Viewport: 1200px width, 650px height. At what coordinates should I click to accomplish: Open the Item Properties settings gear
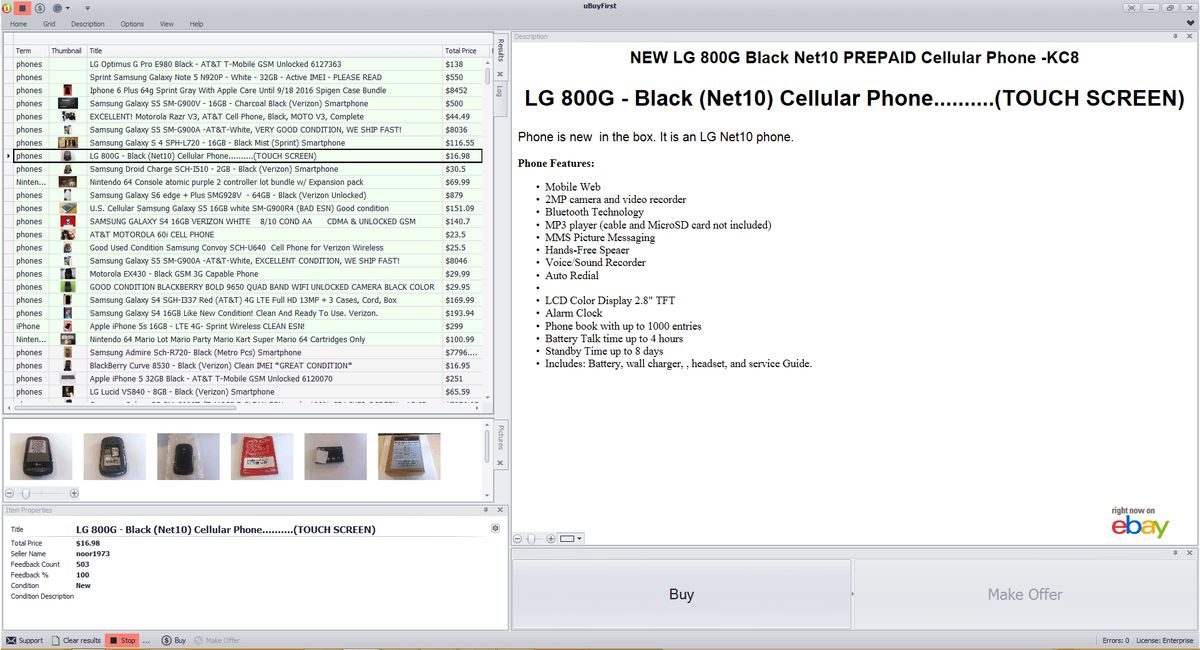coord(495,527)
